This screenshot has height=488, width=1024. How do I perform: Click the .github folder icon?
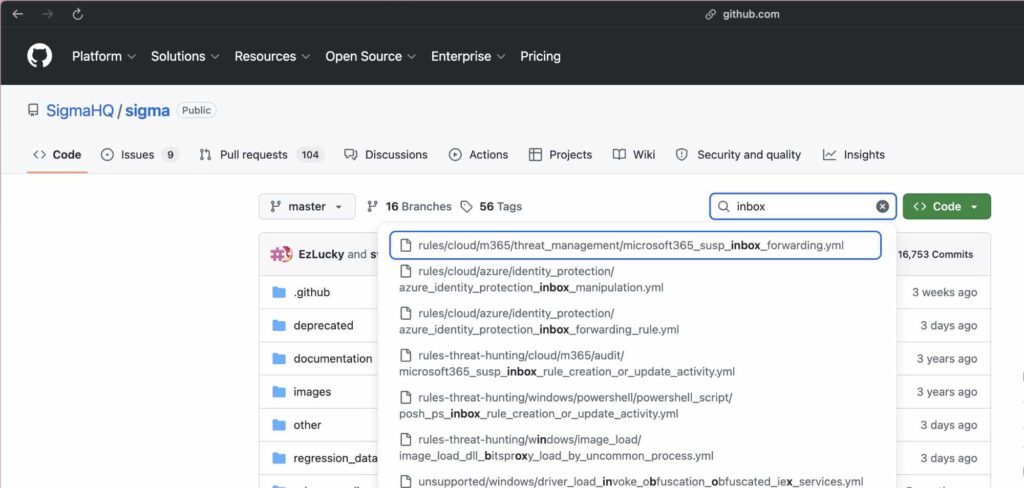pyautogui.click(x=279, y=293)
